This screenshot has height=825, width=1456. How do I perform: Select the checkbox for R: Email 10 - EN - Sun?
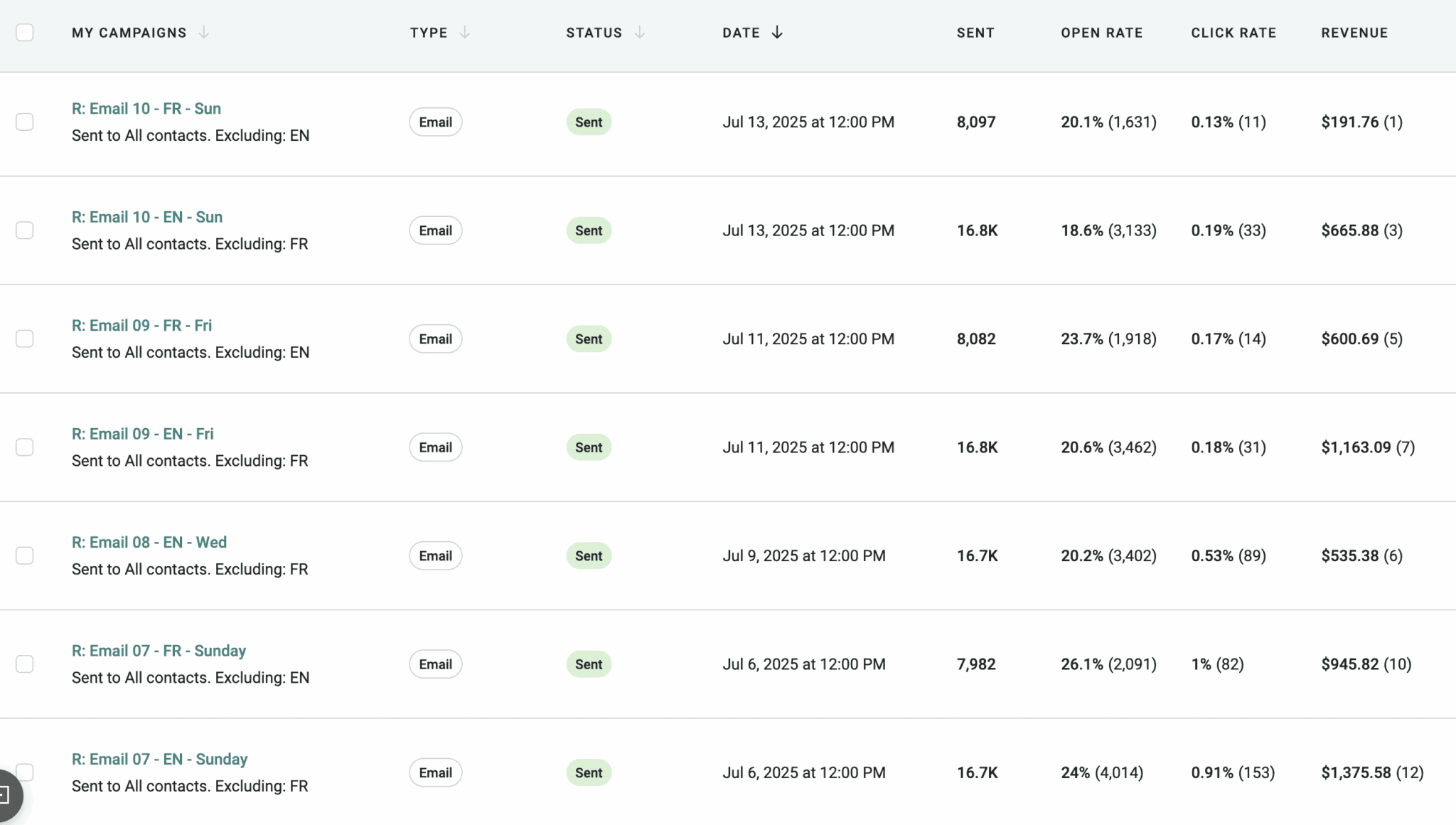click(24, 230)
